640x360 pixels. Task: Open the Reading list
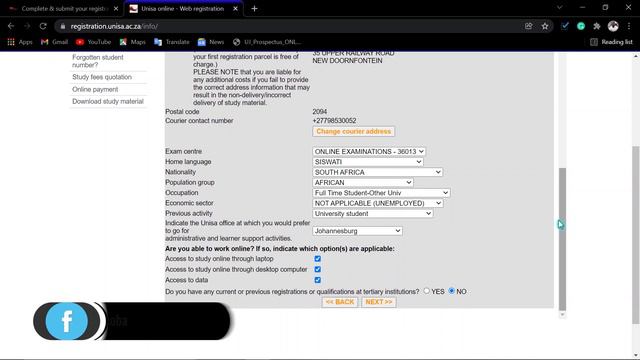611,42
